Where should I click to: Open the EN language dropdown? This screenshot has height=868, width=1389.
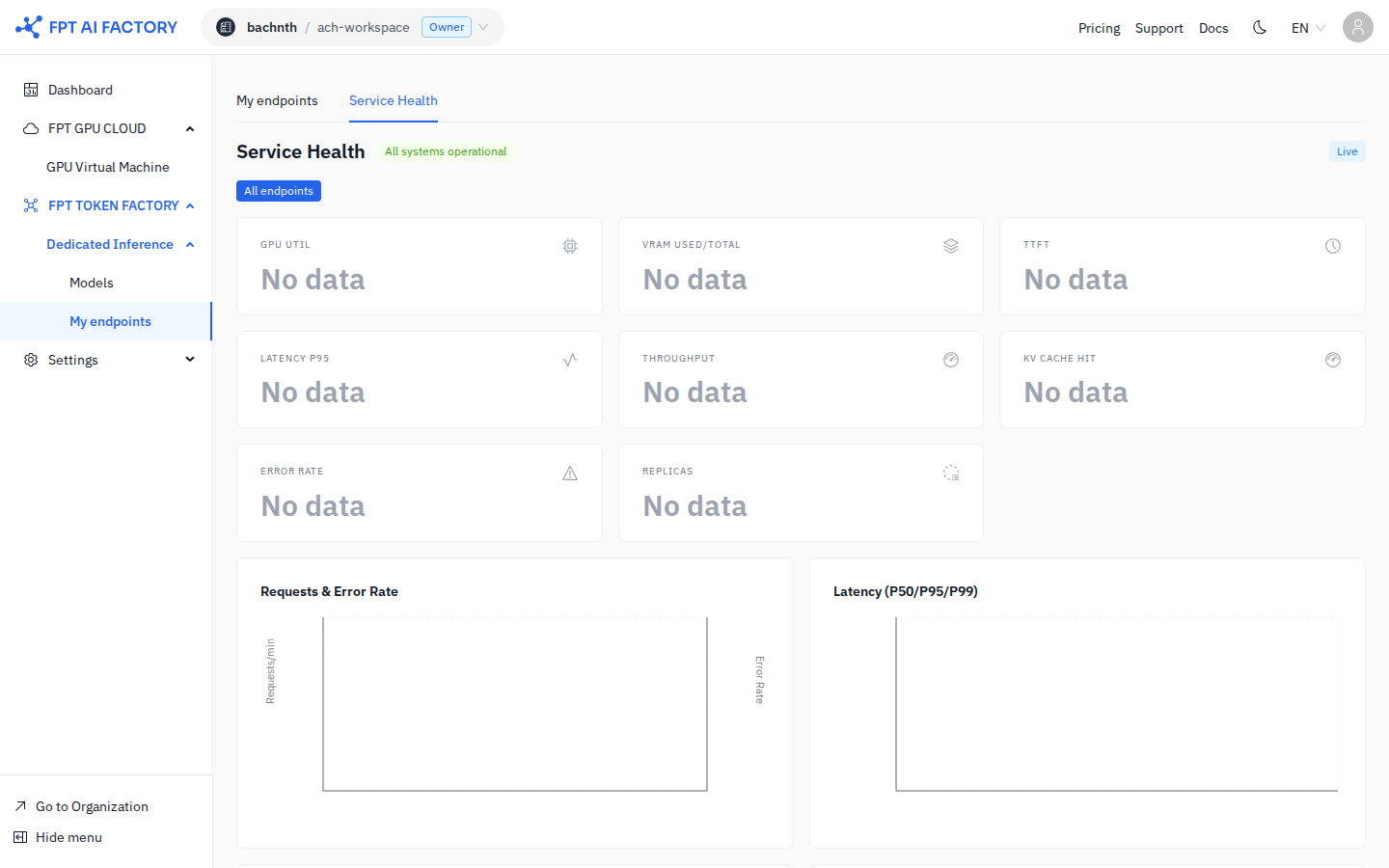(1308, 28)
